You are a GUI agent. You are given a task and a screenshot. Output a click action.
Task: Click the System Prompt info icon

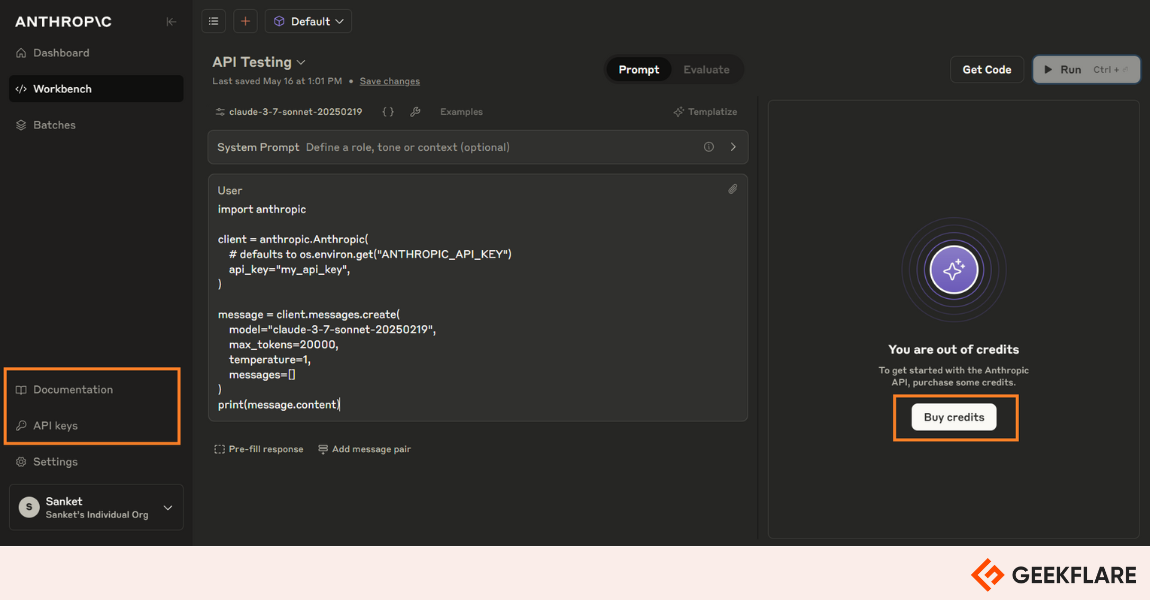pos(708,147)
